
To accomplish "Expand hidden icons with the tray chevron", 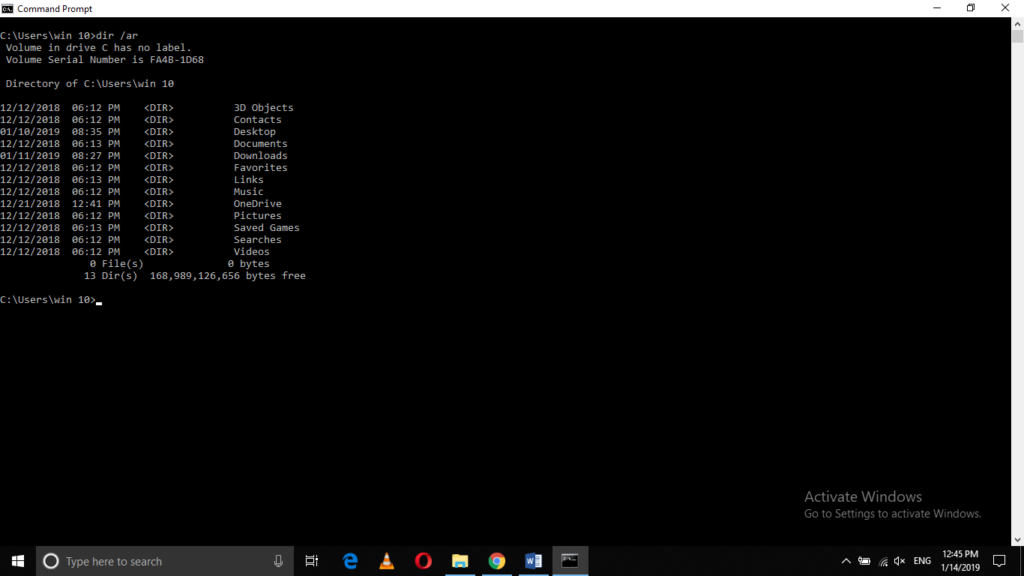I will (845, 561).
